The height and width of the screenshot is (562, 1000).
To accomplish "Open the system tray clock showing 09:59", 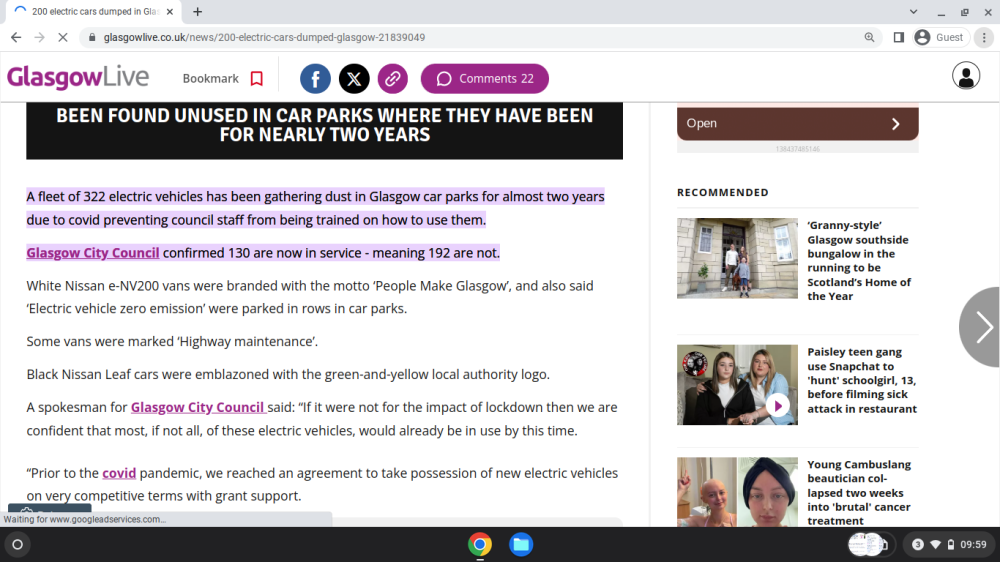I will [x=973, y=544].
